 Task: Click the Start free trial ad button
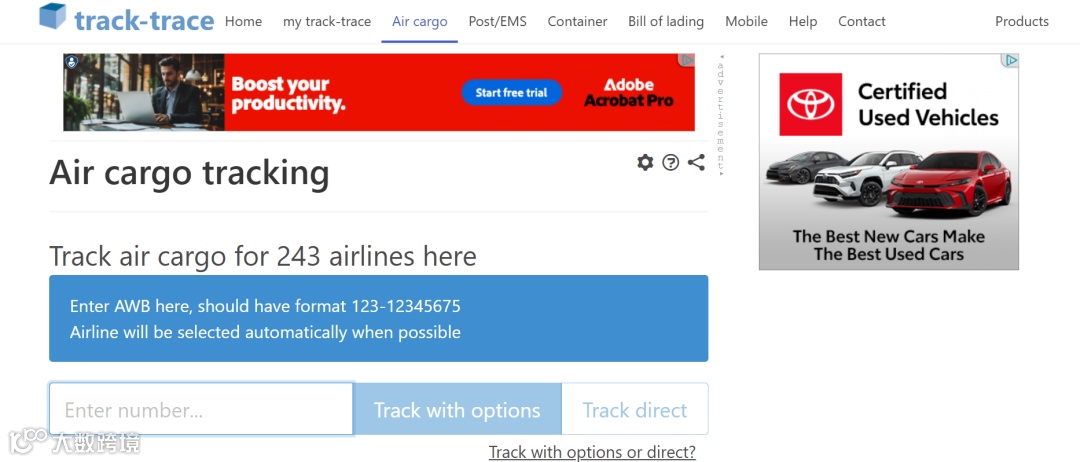click(x=511, y=93)
